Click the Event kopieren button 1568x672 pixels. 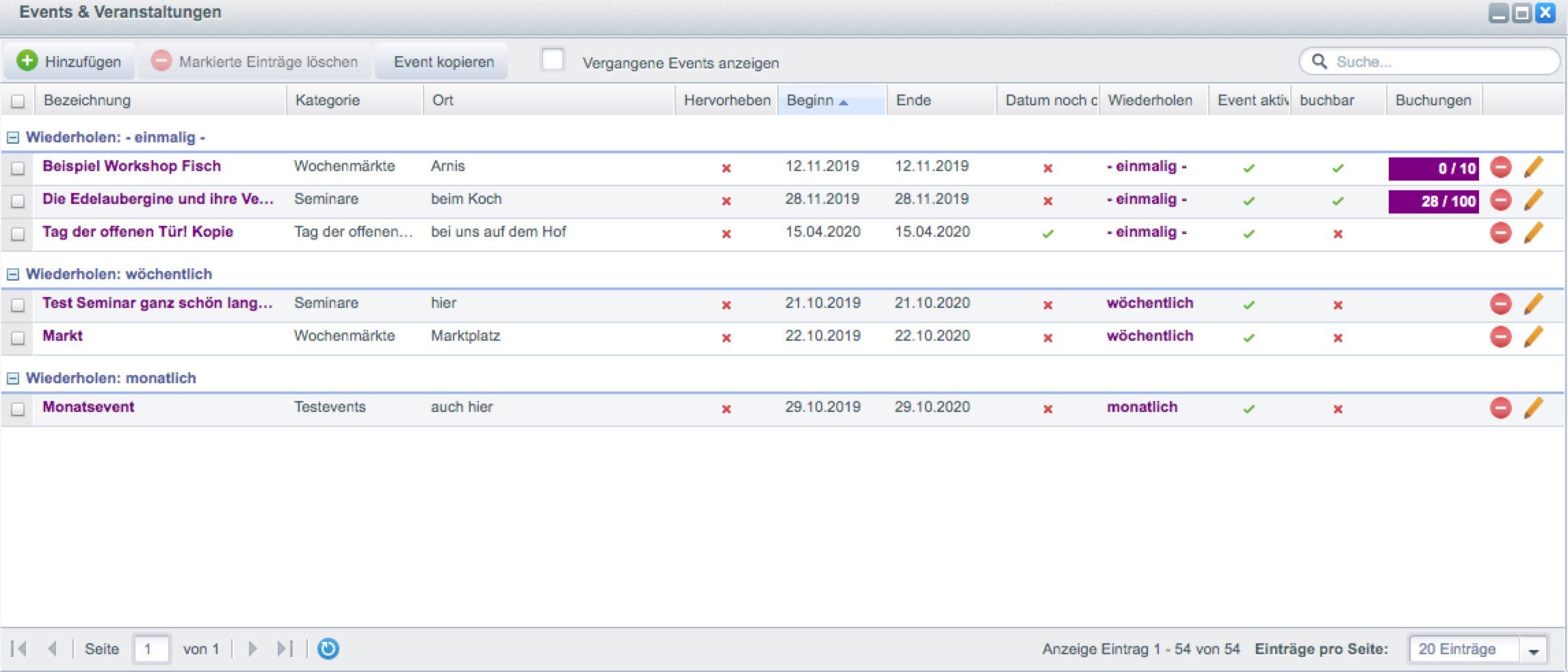443,62
